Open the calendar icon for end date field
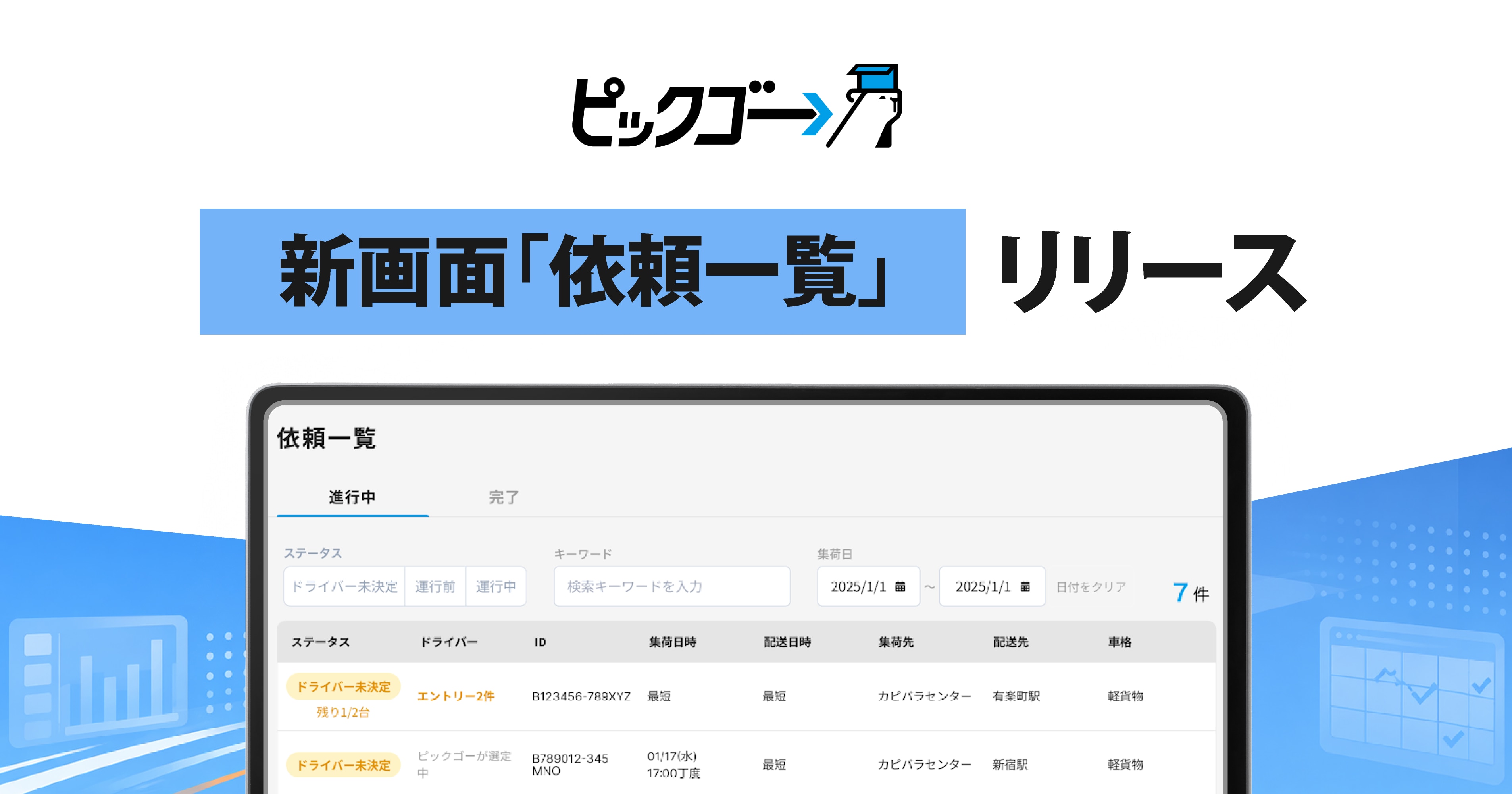Viewport: 1512px width, 794px height. [1025, 587]
